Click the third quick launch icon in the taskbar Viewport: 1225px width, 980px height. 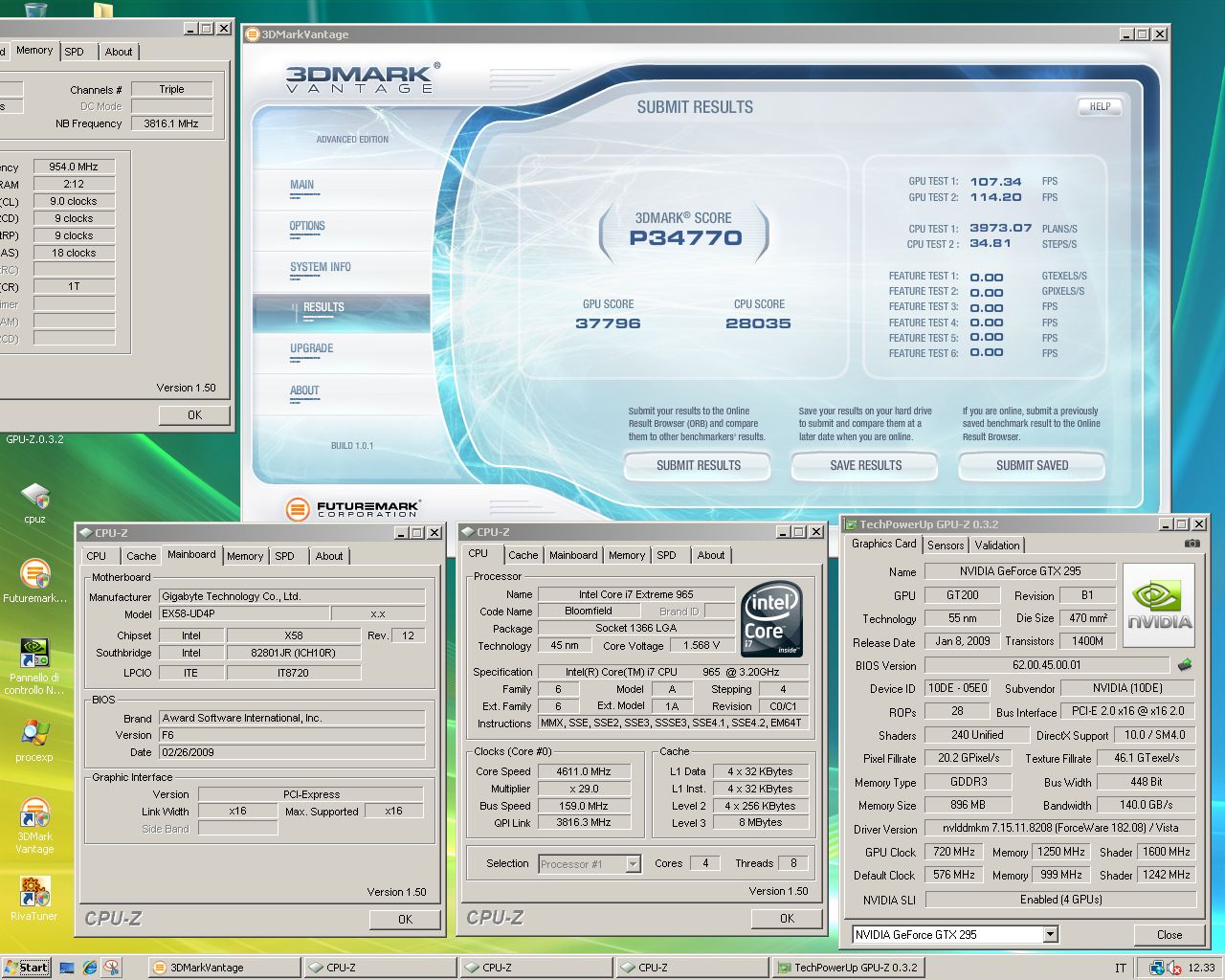tap(112, 968)
